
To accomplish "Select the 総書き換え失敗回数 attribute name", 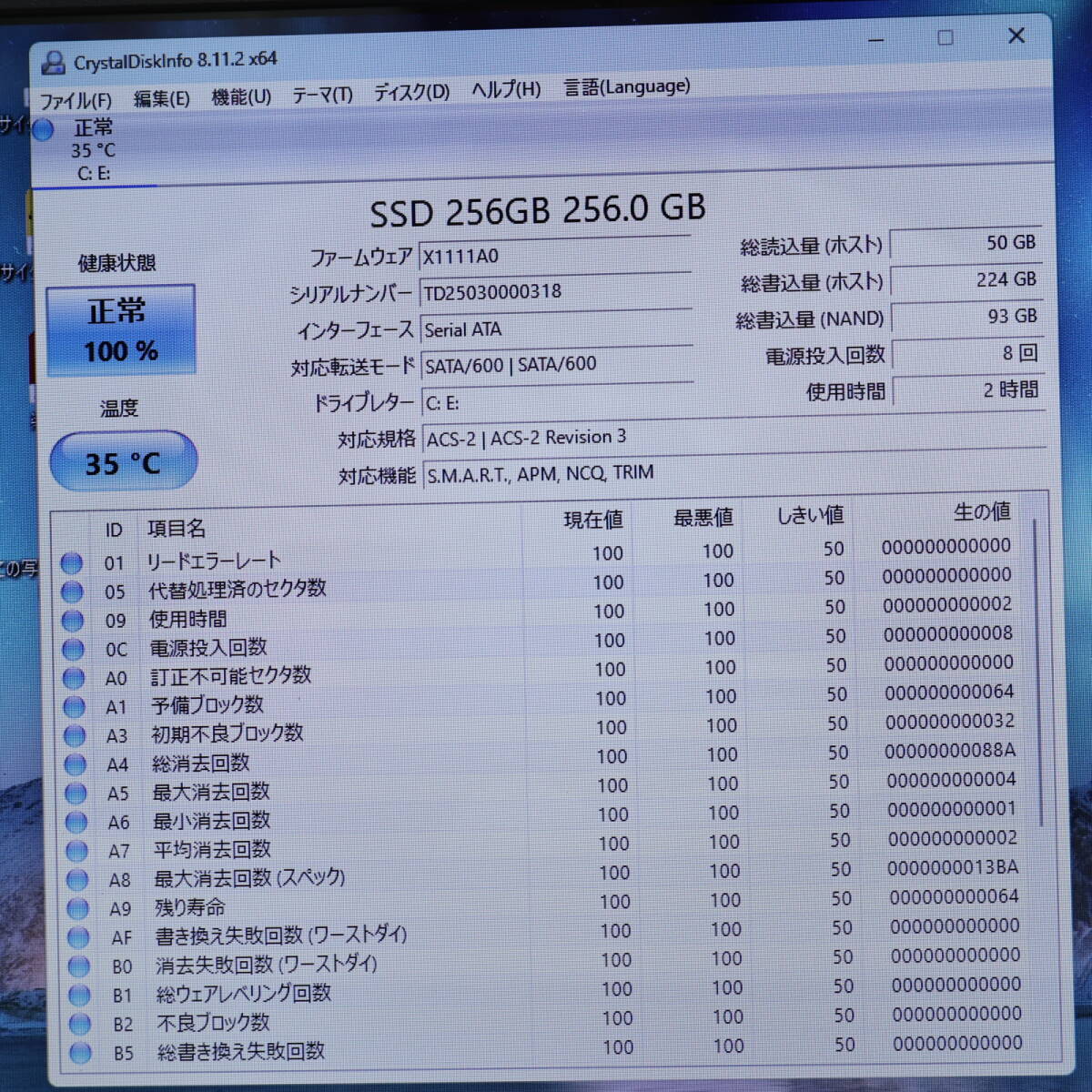I will pyautogui.click(x=241, y=1052).
